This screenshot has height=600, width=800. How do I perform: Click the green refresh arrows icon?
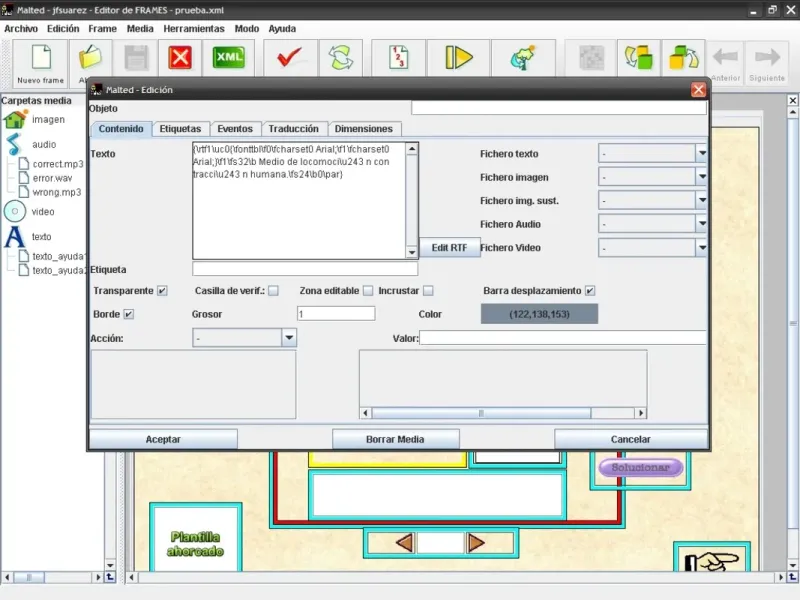(x=341, y=57)
